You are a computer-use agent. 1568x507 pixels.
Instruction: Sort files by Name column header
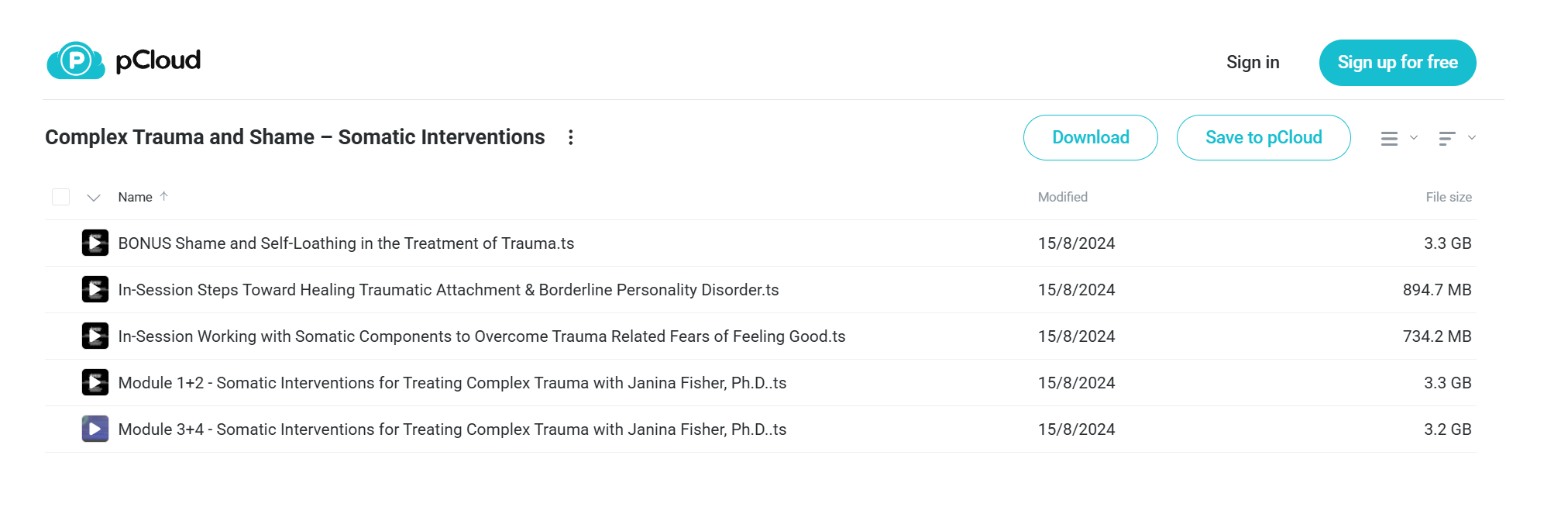[135, 197]
